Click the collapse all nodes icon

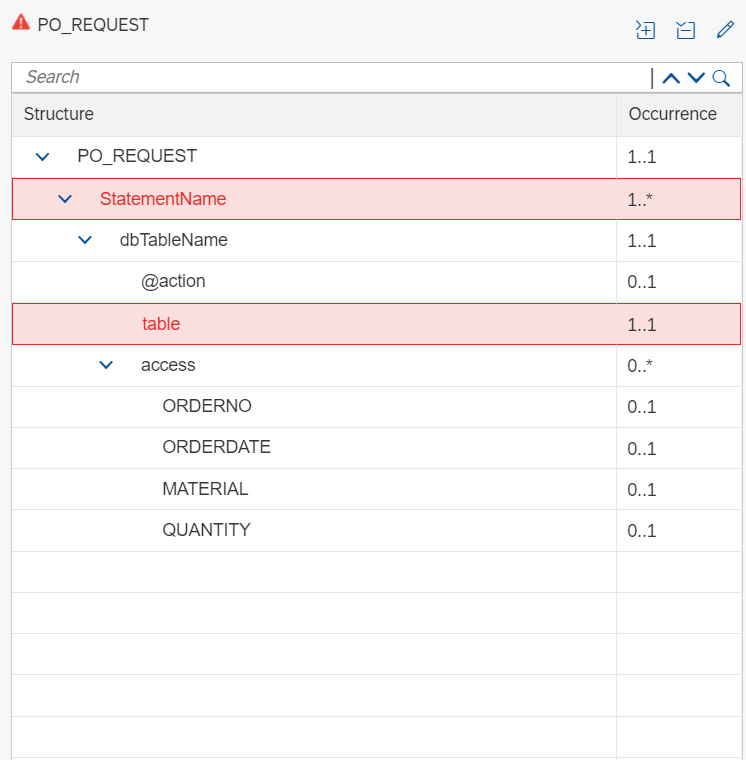point(686,30)
